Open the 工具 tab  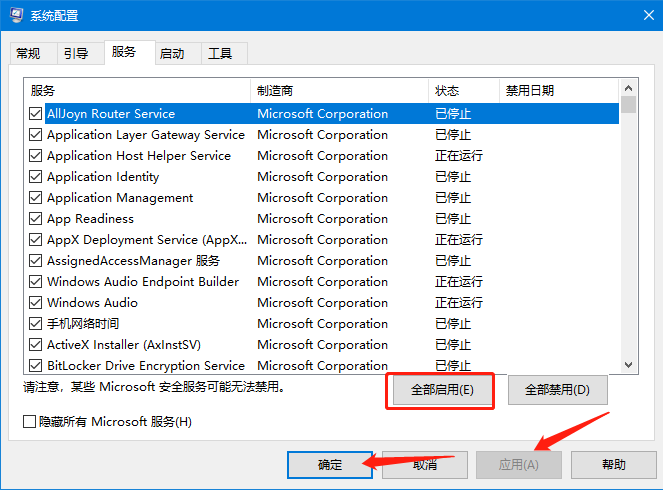coord(220,54)
